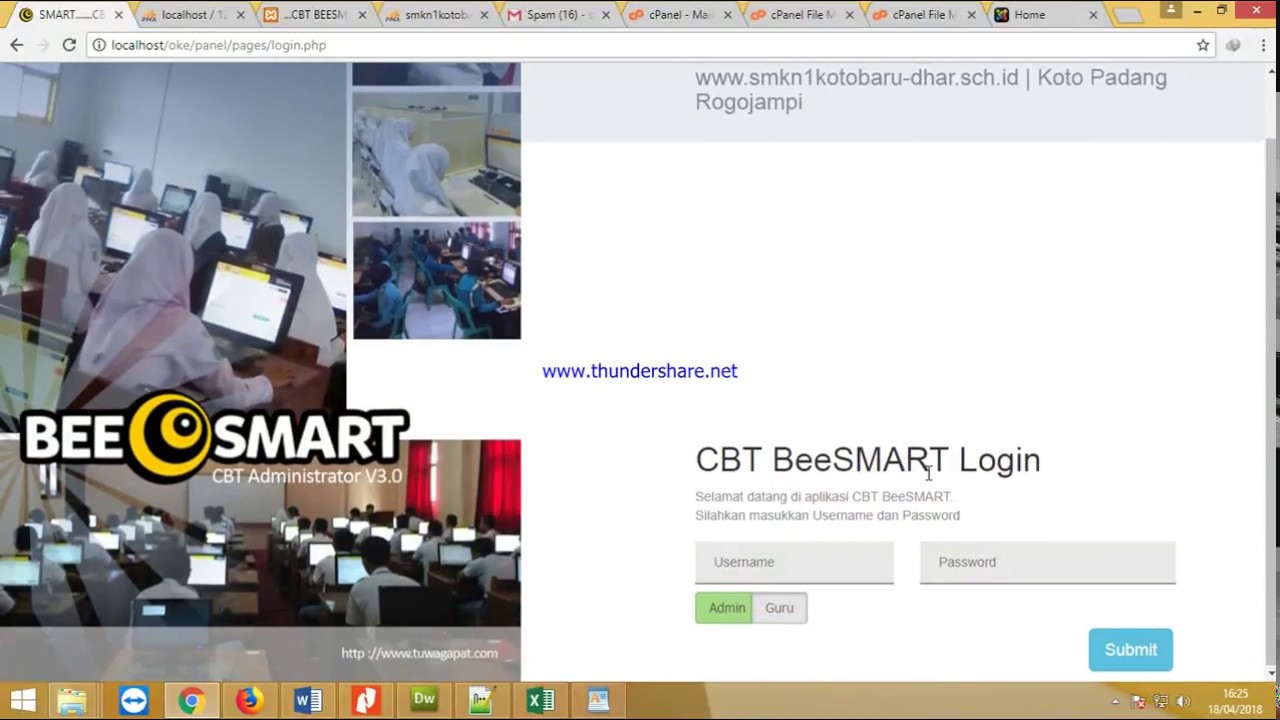Switch to the first cPanel File Manager tab
The image size is (1280, 720).
tap(802, 15)
